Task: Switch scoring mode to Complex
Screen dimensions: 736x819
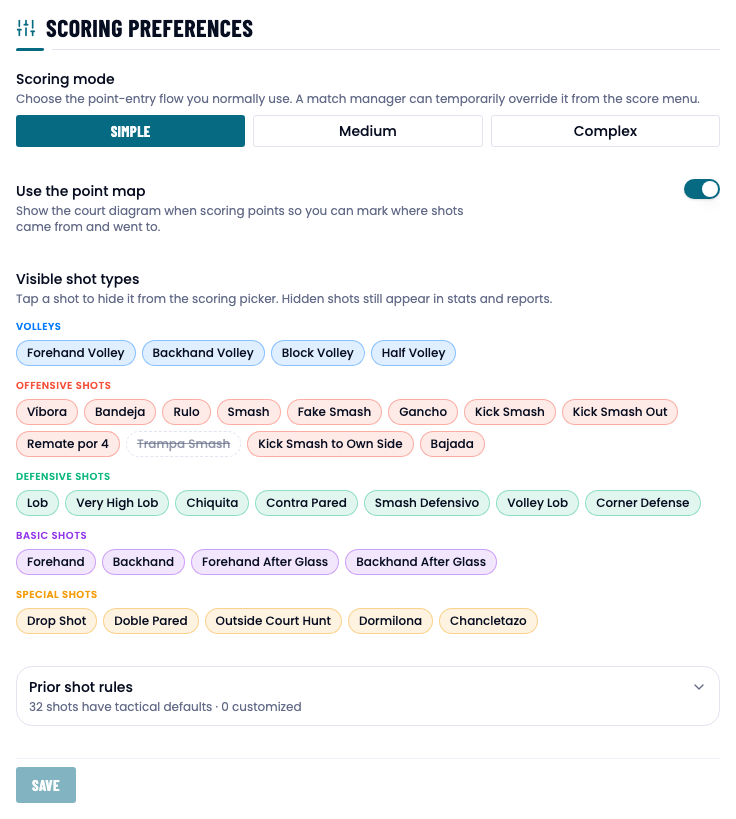Action: pos(605,131)
